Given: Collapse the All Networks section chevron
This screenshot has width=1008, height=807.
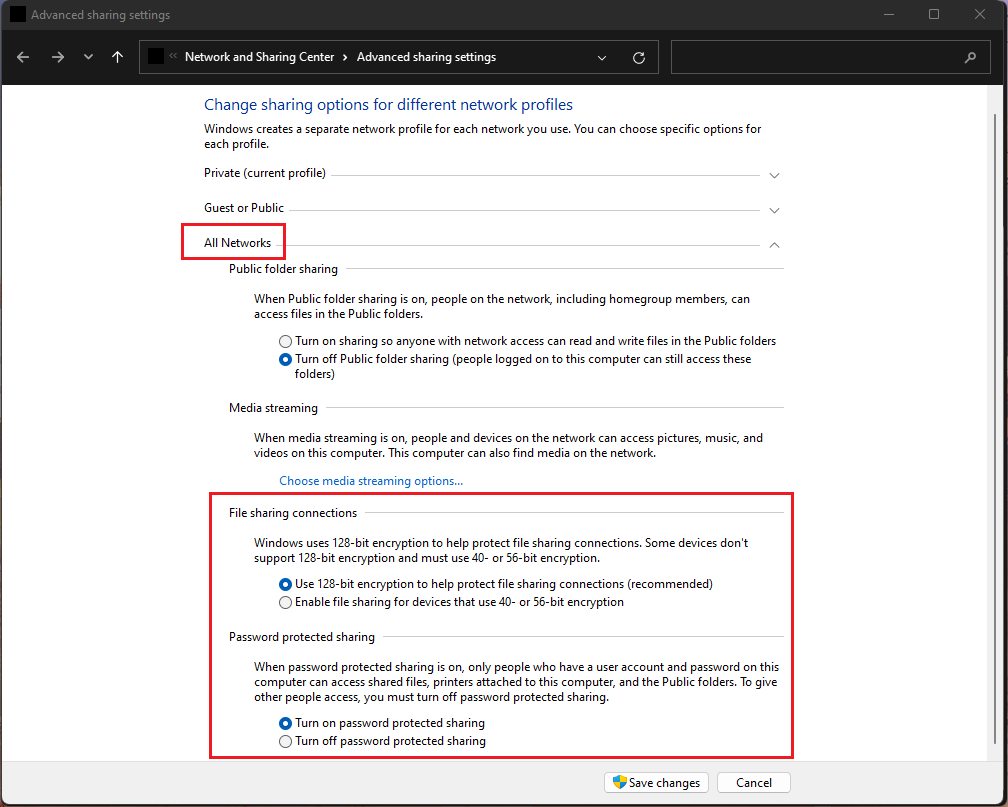Looking at the screenshot, I should 774,245.
